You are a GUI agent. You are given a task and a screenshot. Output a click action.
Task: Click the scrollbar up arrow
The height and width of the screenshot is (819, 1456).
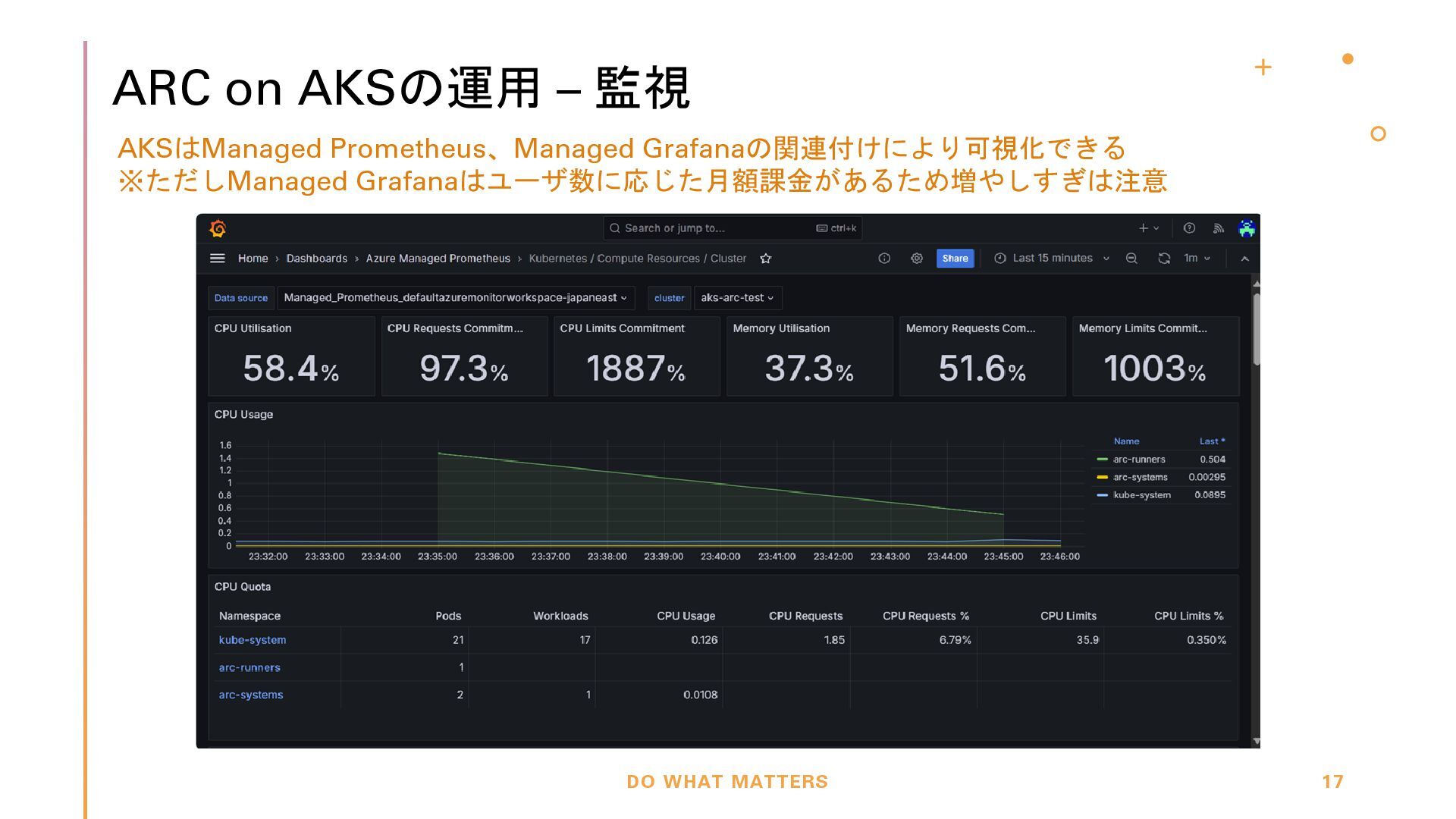[x=1257, y=284]
